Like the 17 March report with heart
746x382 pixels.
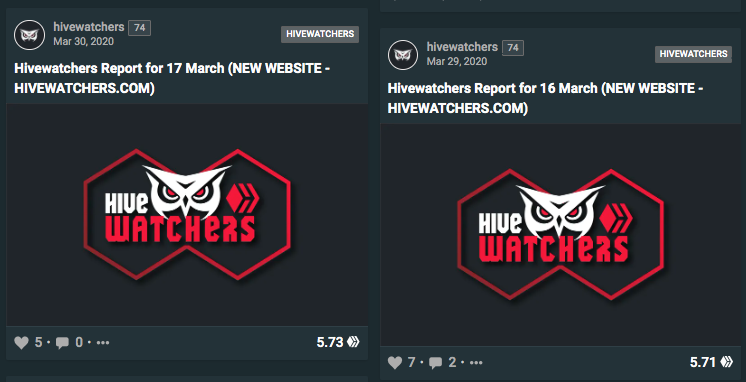[21, 343]
